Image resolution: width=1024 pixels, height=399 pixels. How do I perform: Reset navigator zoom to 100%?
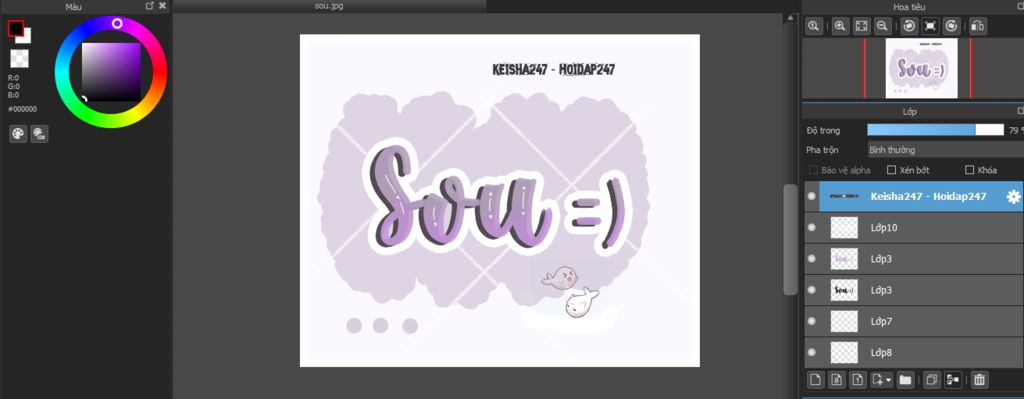coord(813,26)
